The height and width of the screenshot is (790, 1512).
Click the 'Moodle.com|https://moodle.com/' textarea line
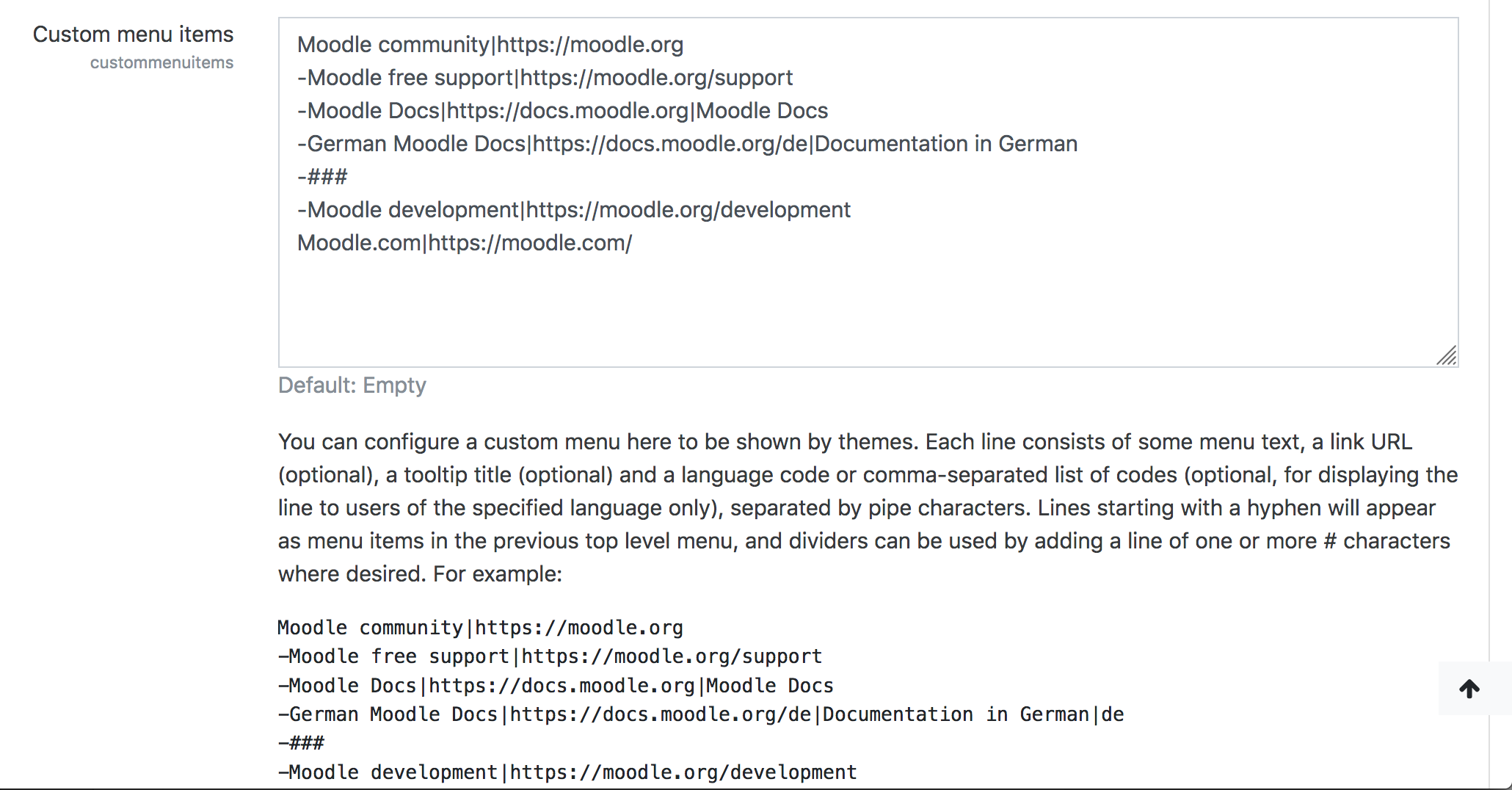coord(465,243)
